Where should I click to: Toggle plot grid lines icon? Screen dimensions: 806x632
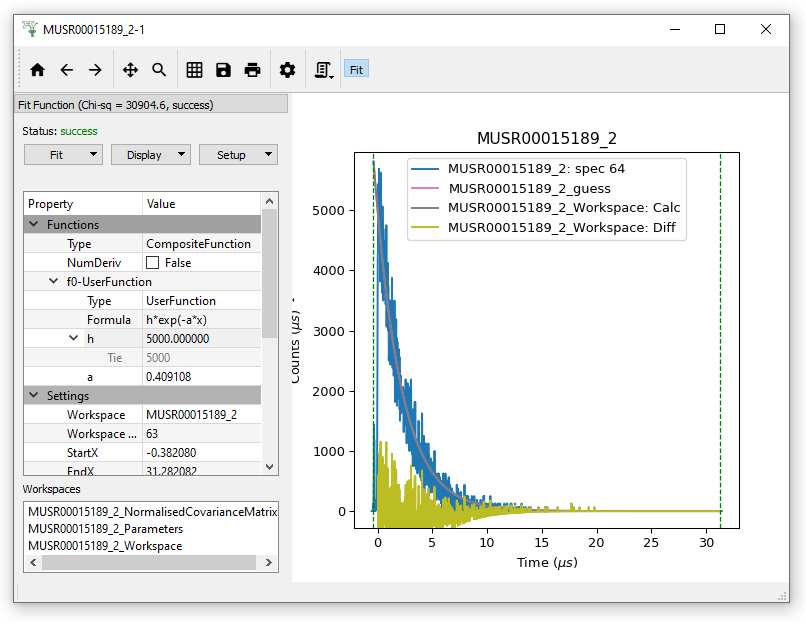195,70
